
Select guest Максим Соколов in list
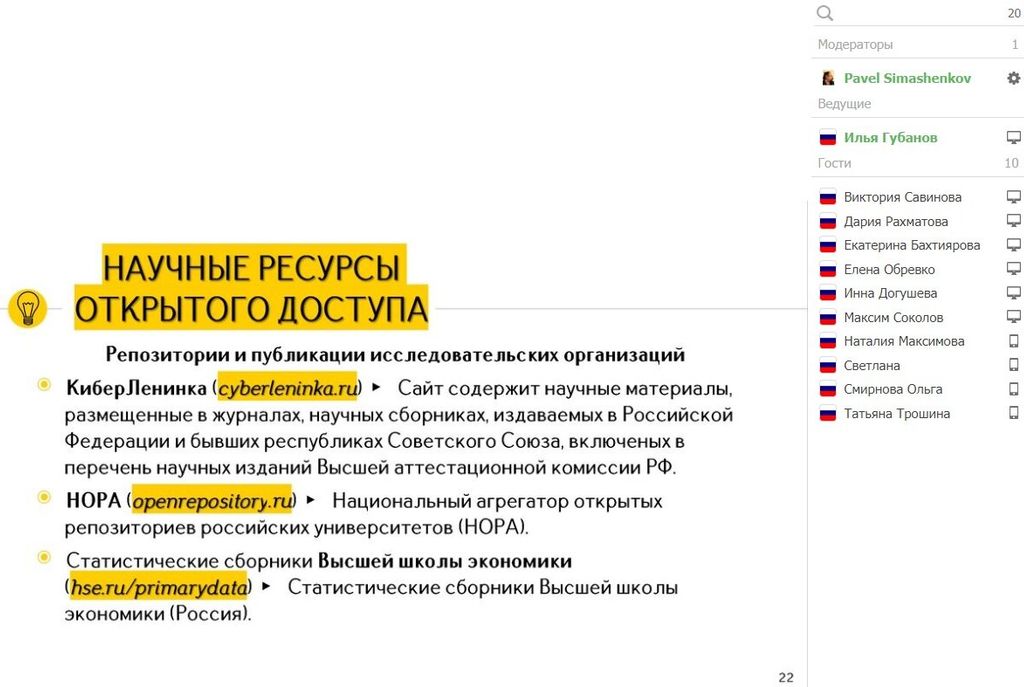[893, 317]
